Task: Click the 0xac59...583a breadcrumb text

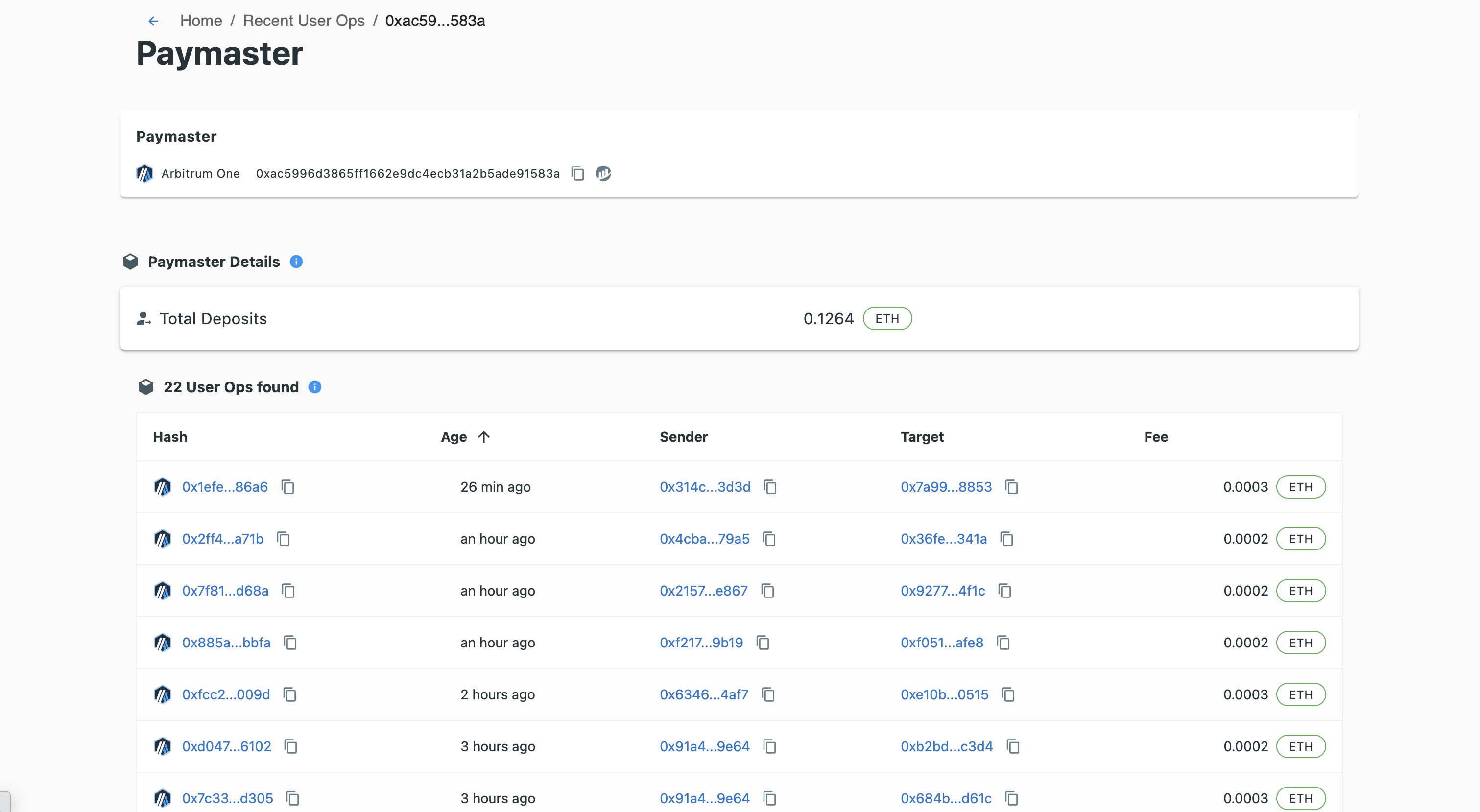Action: (x=435, y=21)
